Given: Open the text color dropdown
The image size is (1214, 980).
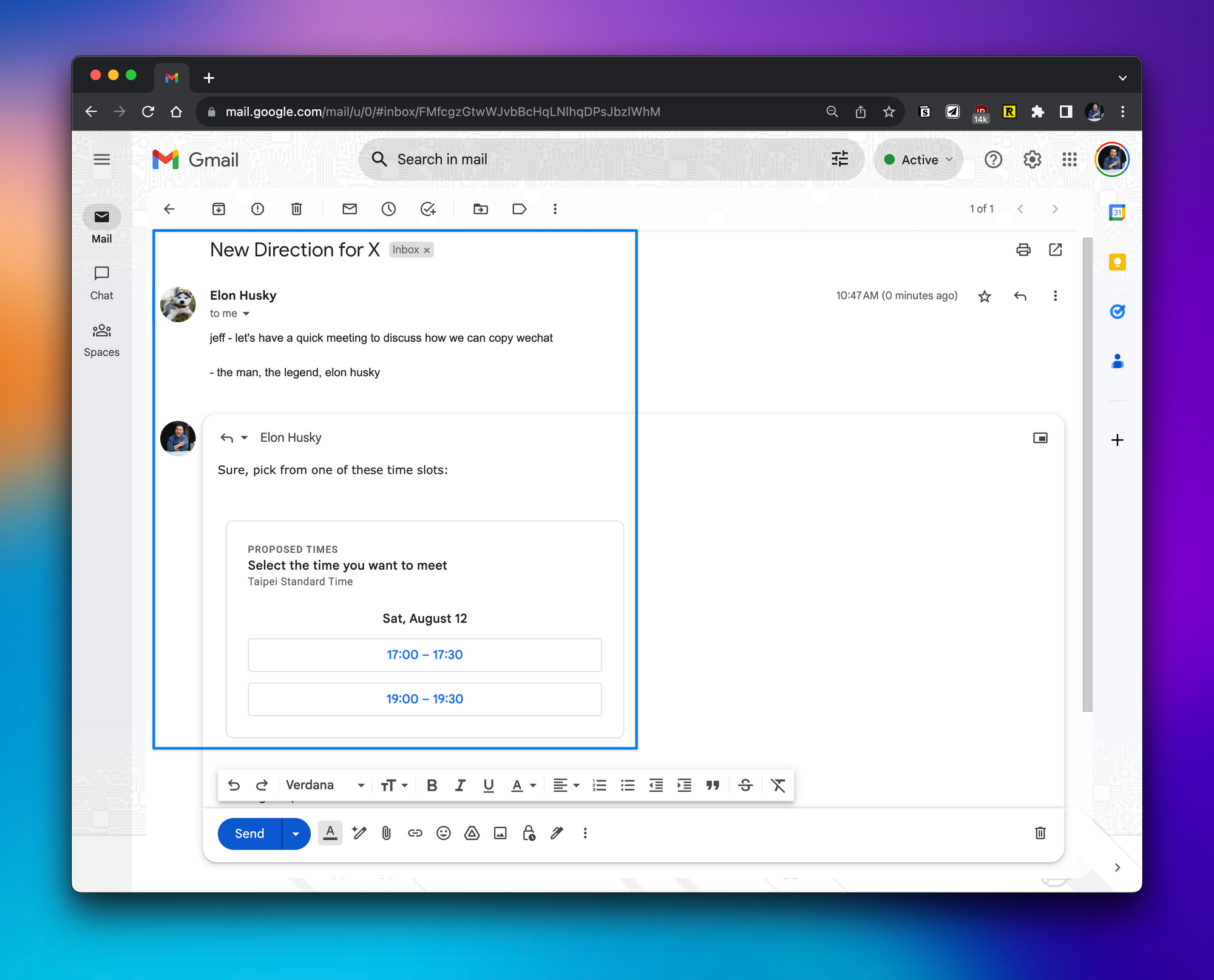Looking at the screenshot, I should point(524,785).
